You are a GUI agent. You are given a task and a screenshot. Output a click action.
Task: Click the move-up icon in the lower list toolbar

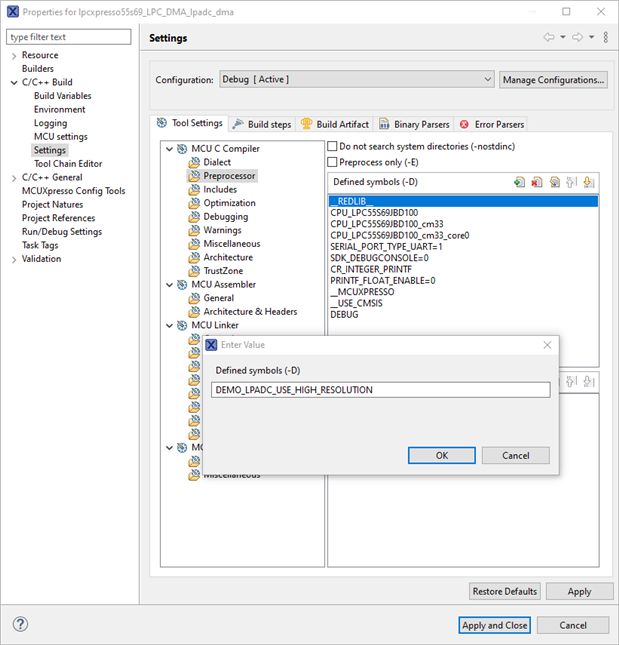[x=572, y=381]
